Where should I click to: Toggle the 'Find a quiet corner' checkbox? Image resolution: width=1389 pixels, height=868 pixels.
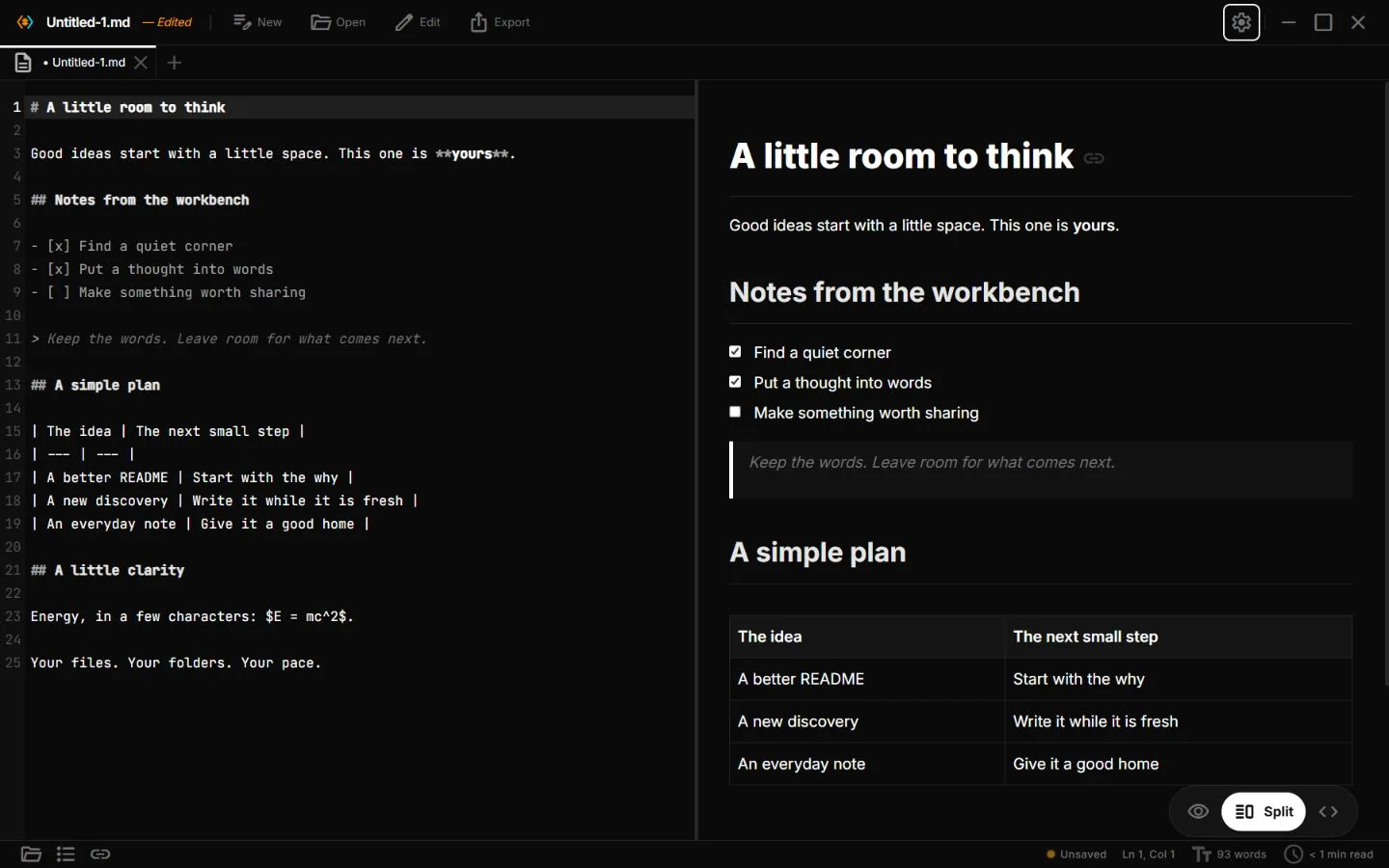[735, 352]
